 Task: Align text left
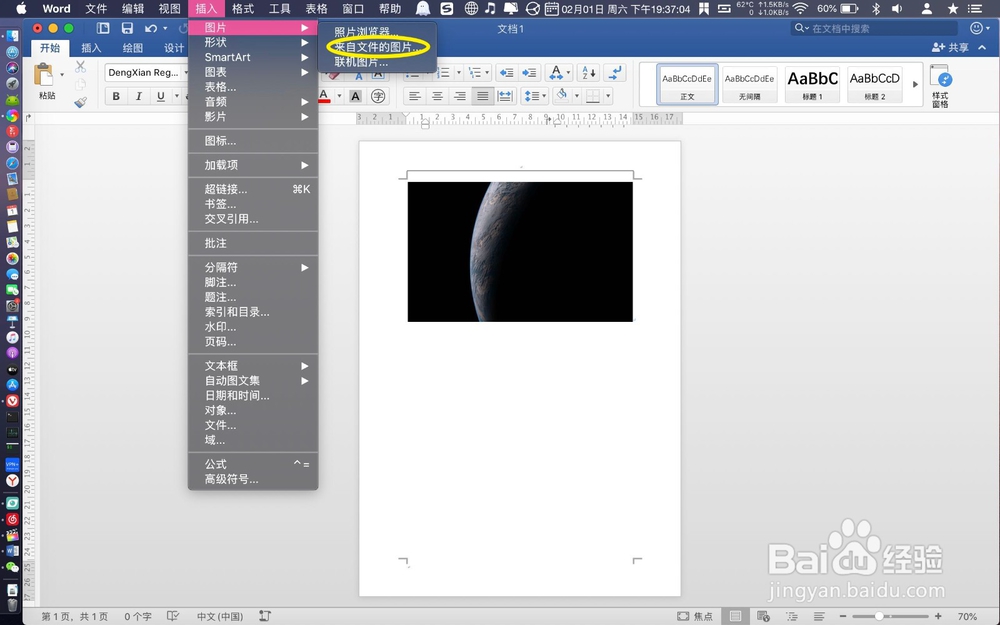pos(415,96)
